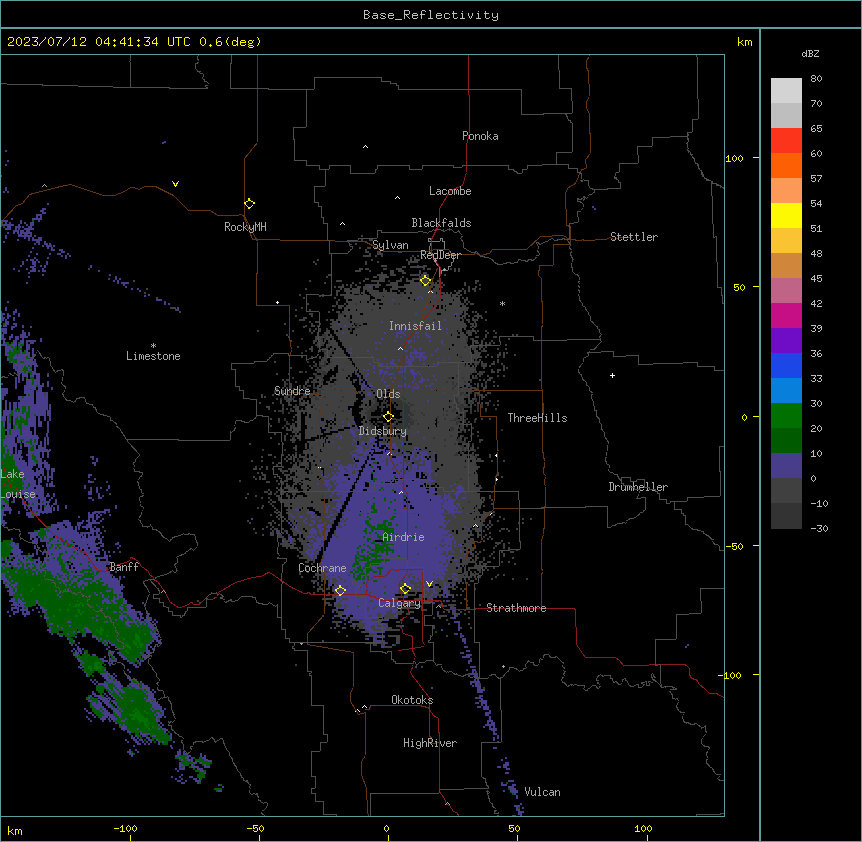
Task: Select the red 60 dBZ legend swatch
Action: [x=786, y=140]
